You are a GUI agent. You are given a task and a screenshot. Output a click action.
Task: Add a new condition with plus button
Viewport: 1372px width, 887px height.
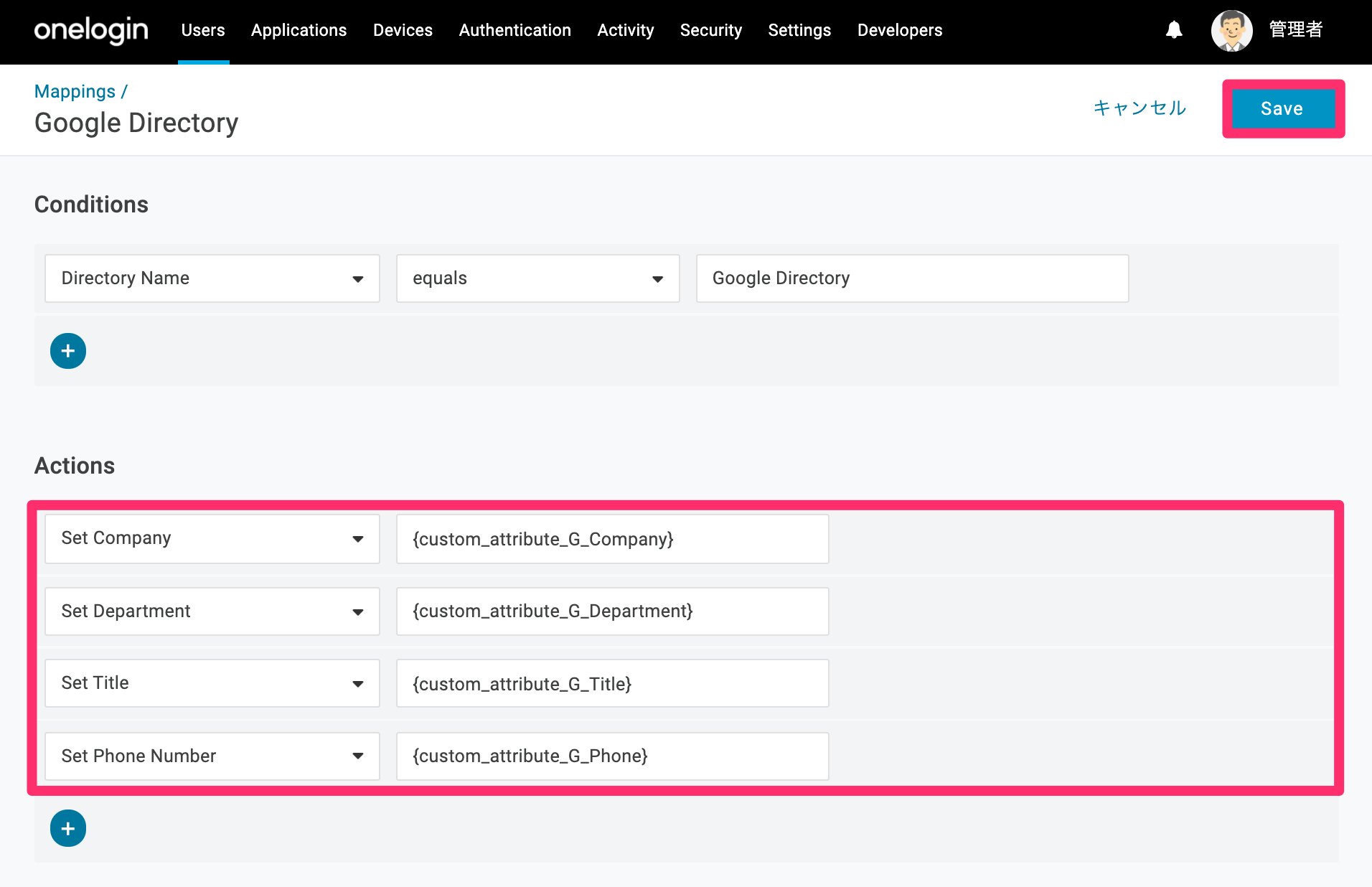(x=68, y=351)
